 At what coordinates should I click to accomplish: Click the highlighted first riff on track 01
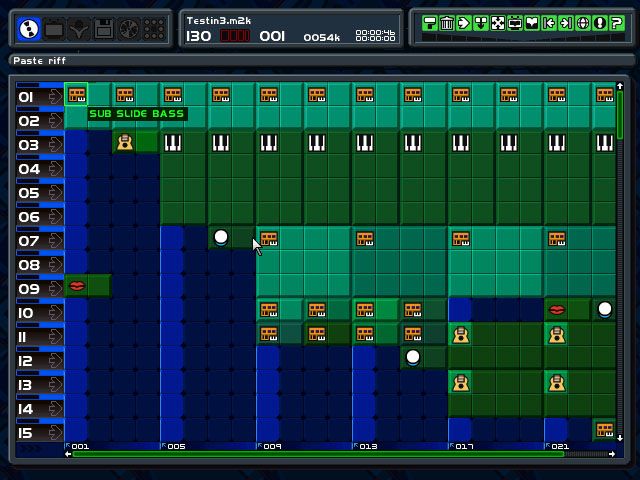[x=76, y=96]
